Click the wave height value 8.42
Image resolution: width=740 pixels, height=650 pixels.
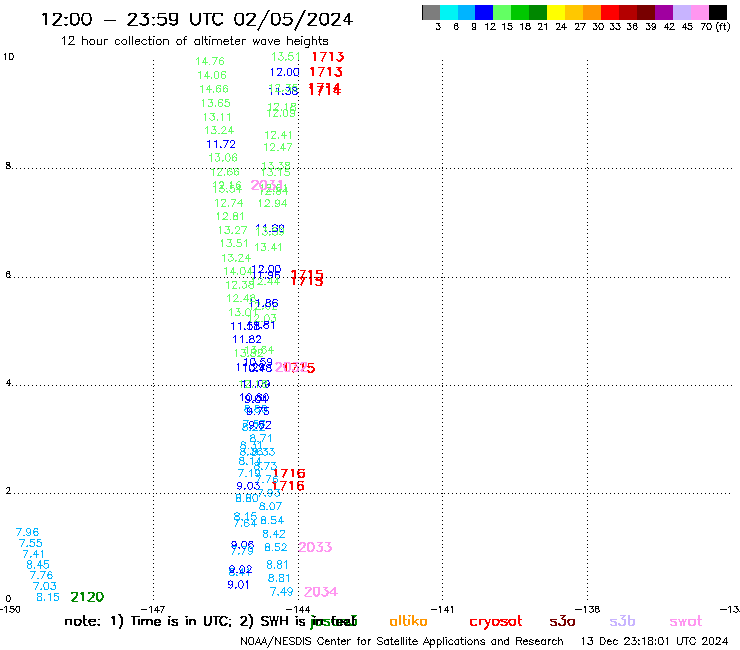[x=274, y=534]
